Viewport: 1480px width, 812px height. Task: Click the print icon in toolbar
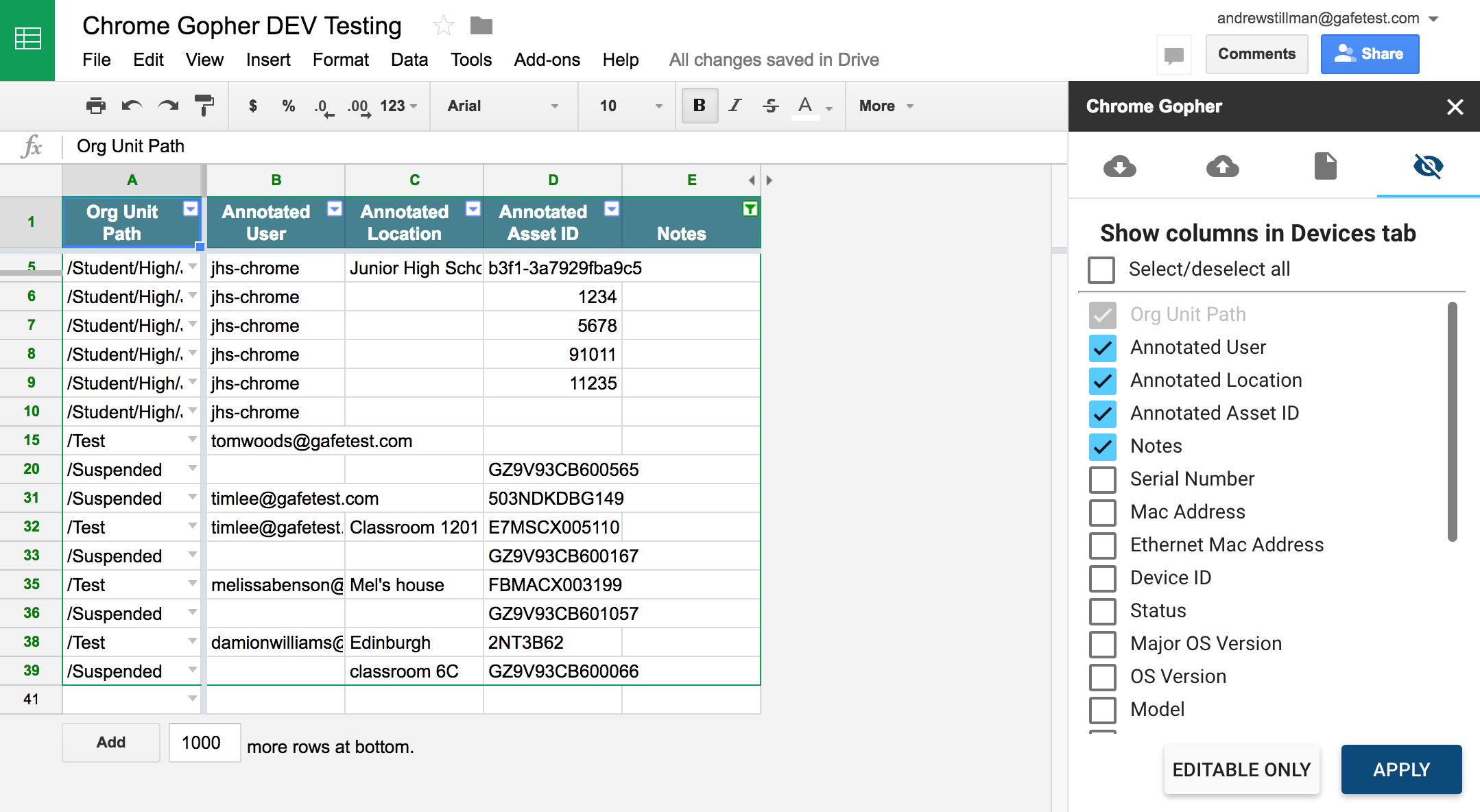click(x=96, y=106)
